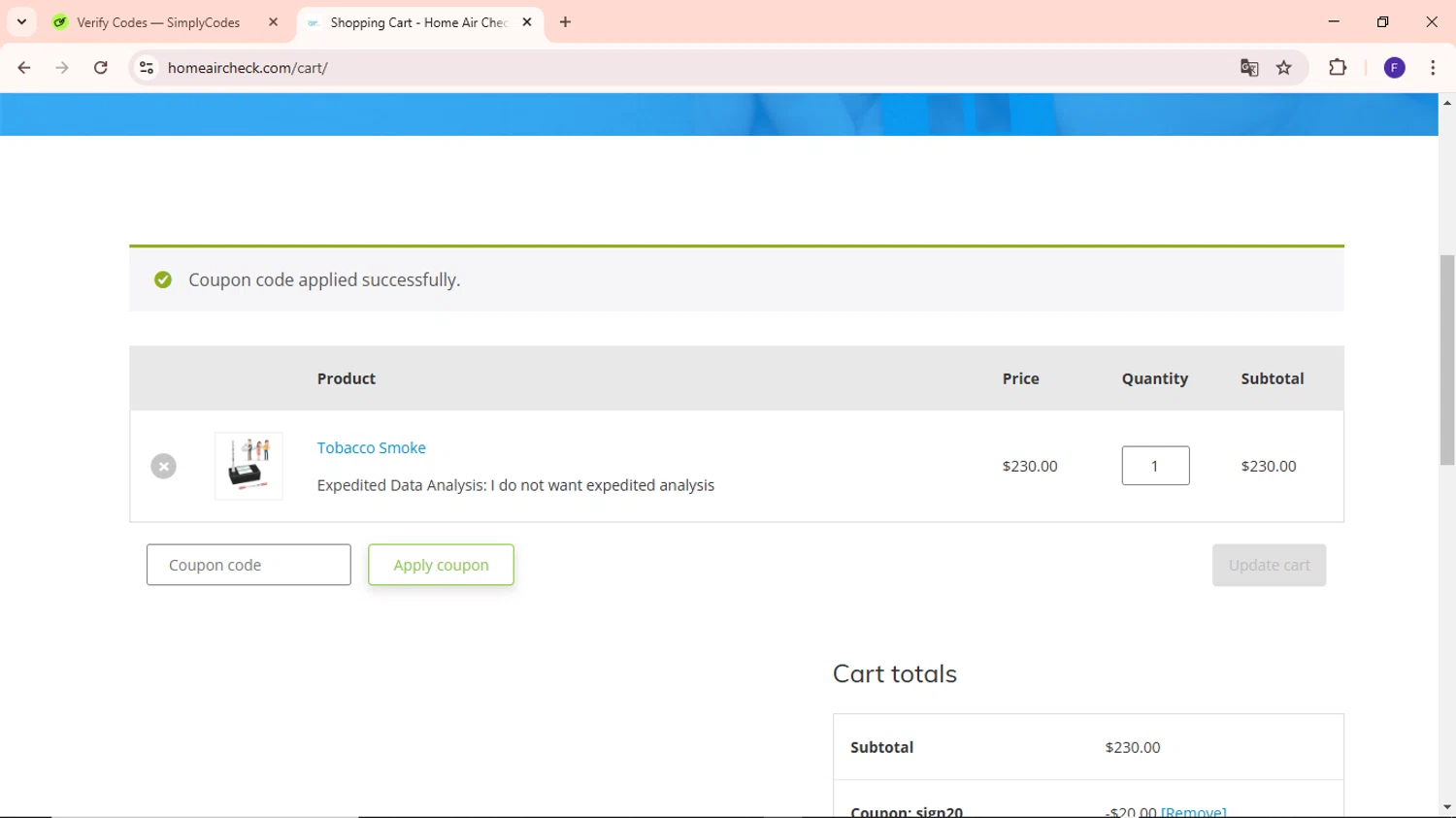
Task: Open site information icon in address bar
Action: tap(147, 68)
